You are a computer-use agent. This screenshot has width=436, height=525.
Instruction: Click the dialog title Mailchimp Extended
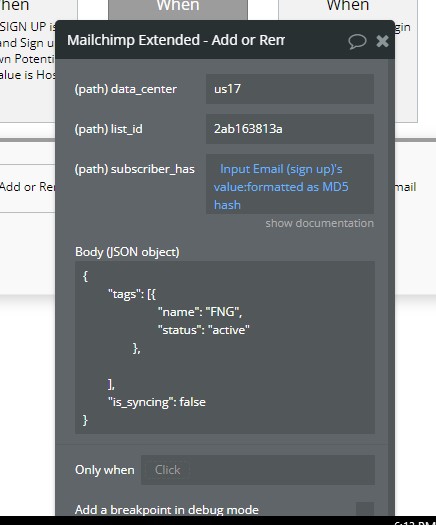(176, 40)
